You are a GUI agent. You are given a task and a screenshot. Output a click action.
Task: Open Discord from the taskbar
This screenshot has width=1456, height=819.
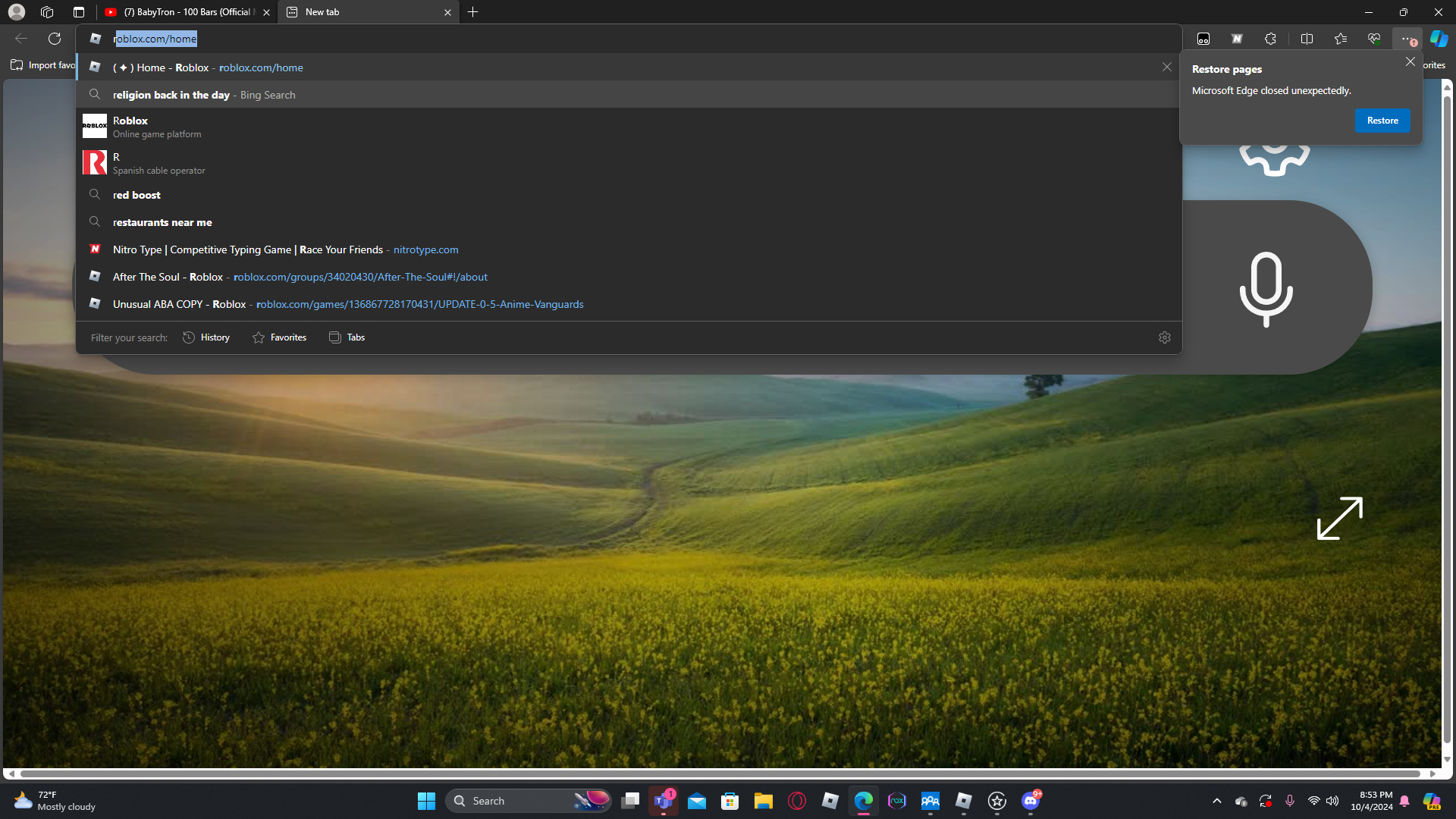pos(1031,801)
